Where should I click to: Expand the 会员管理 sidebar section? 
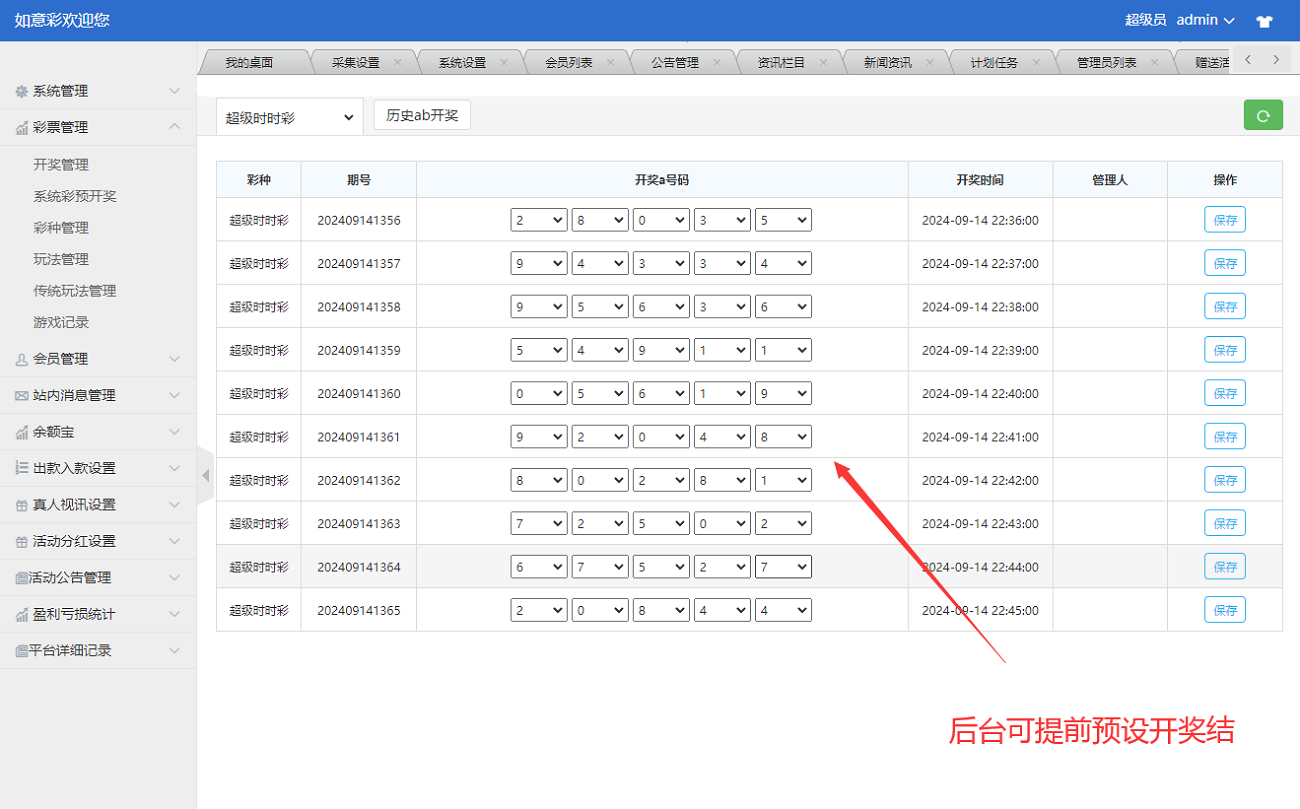coord(98,359)
